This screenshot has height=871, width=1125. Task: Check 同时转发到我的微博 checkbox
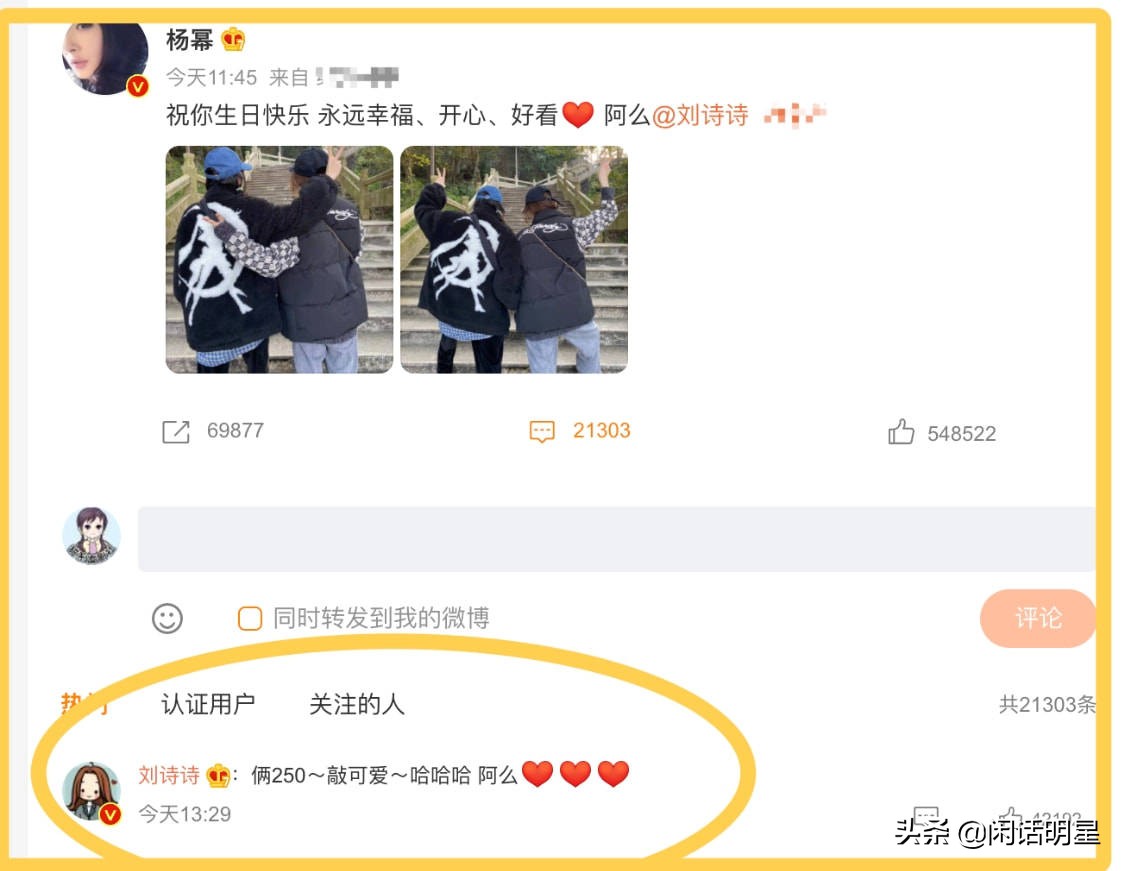250,618
